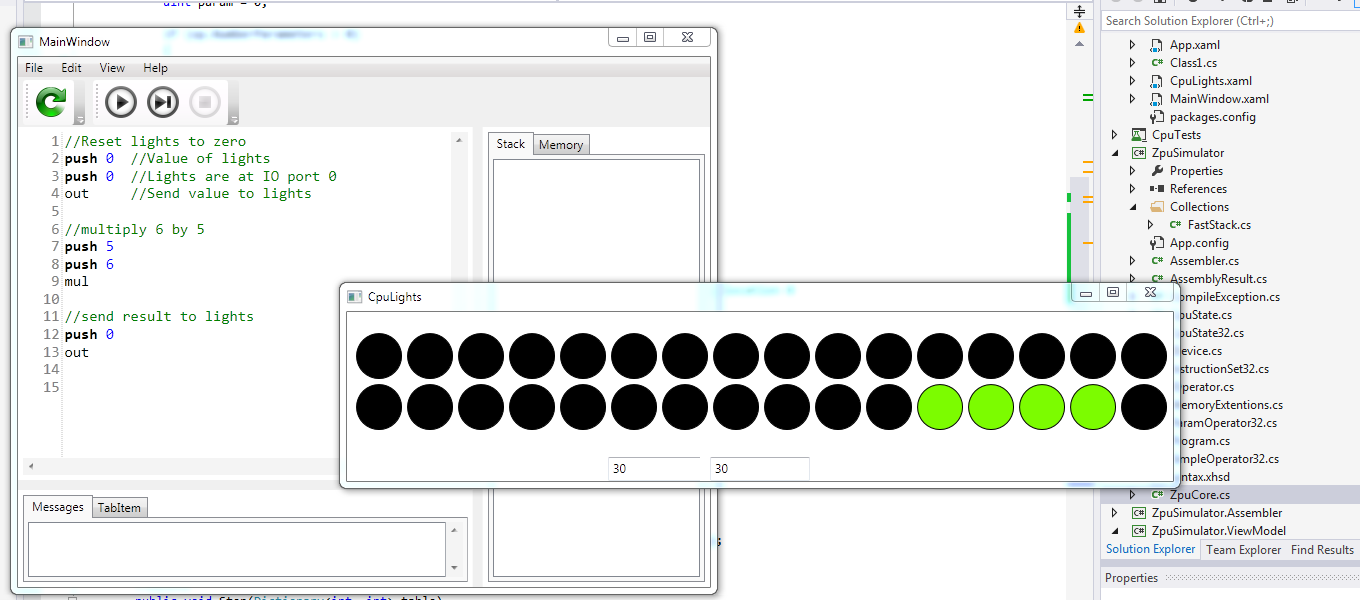Viewport: 1360px width, 600px height.
Task: Click the CpuTests test project icon
Action: tap(1138, 135)
